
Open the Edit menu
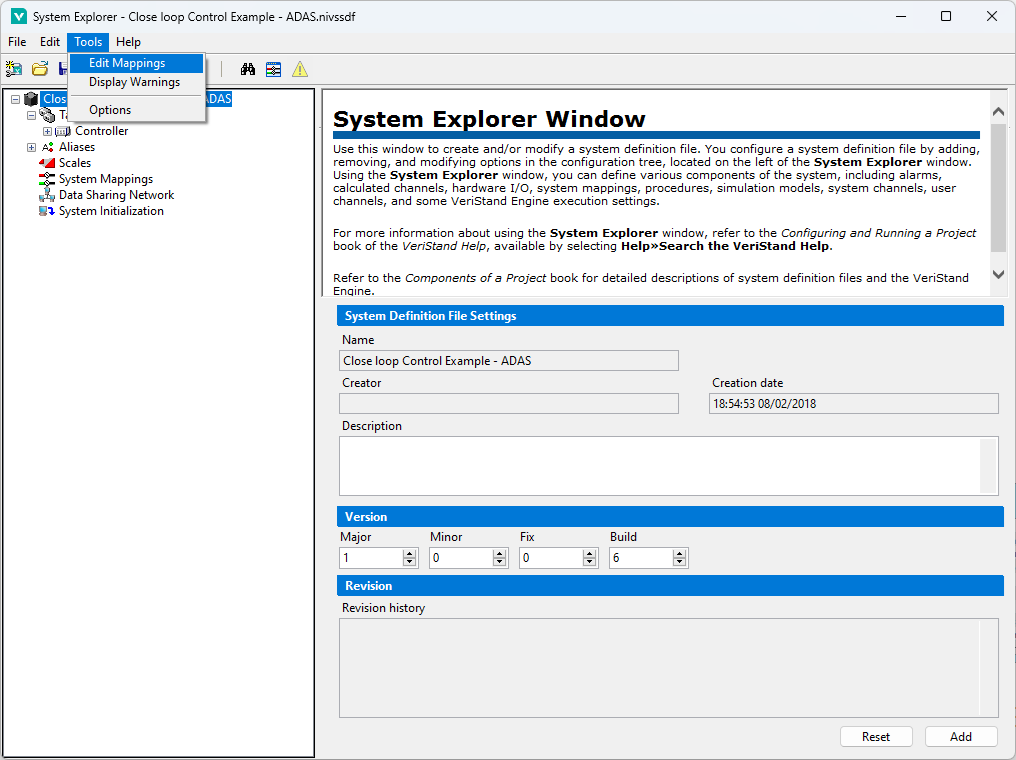[x=50, y=41]
